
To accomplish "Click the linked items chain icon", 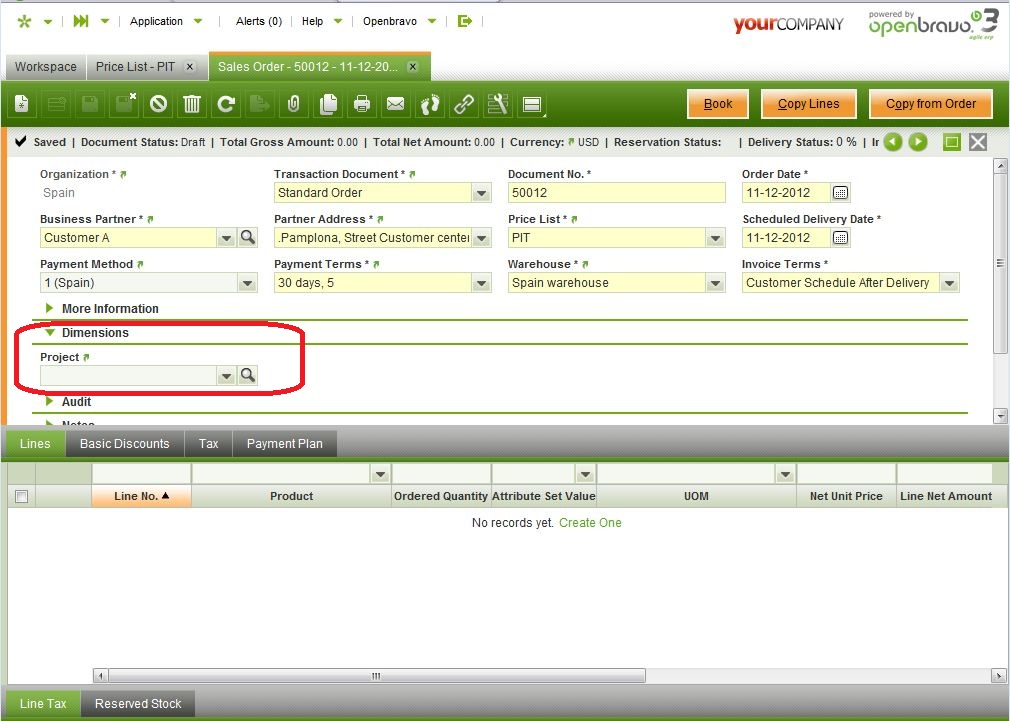I will tap(464, 104).
